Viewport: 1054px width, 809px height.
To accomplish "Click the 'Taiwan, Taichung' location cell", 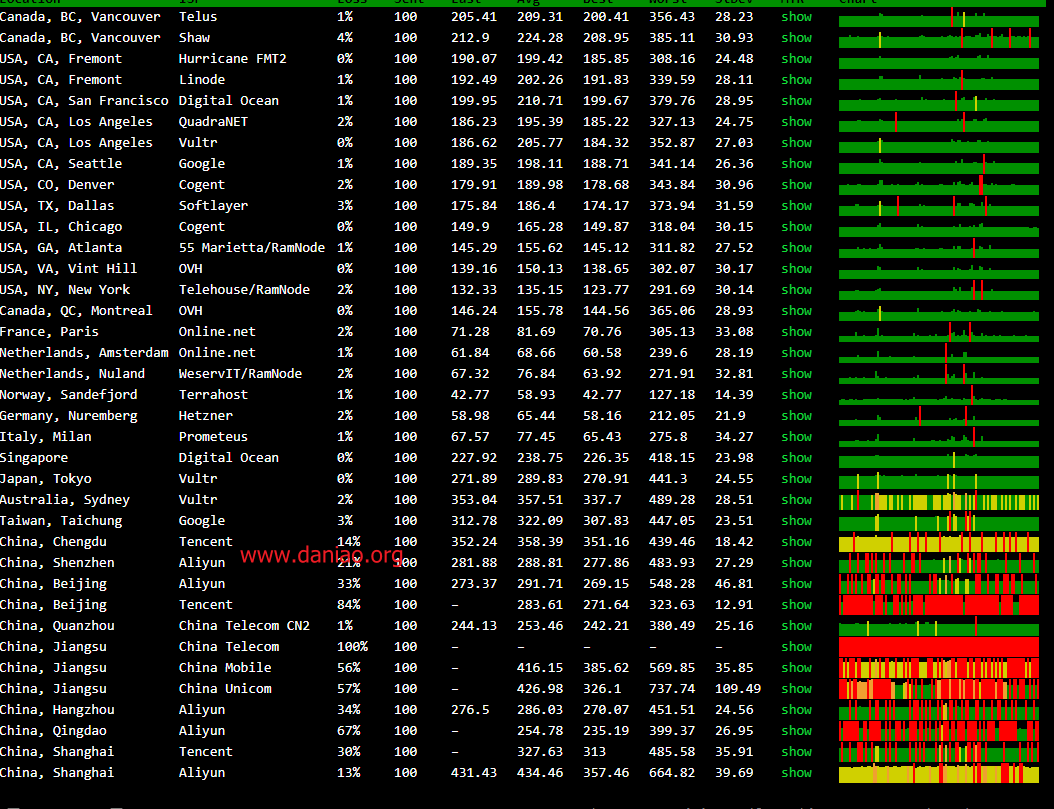I will [x=61, y=521].
